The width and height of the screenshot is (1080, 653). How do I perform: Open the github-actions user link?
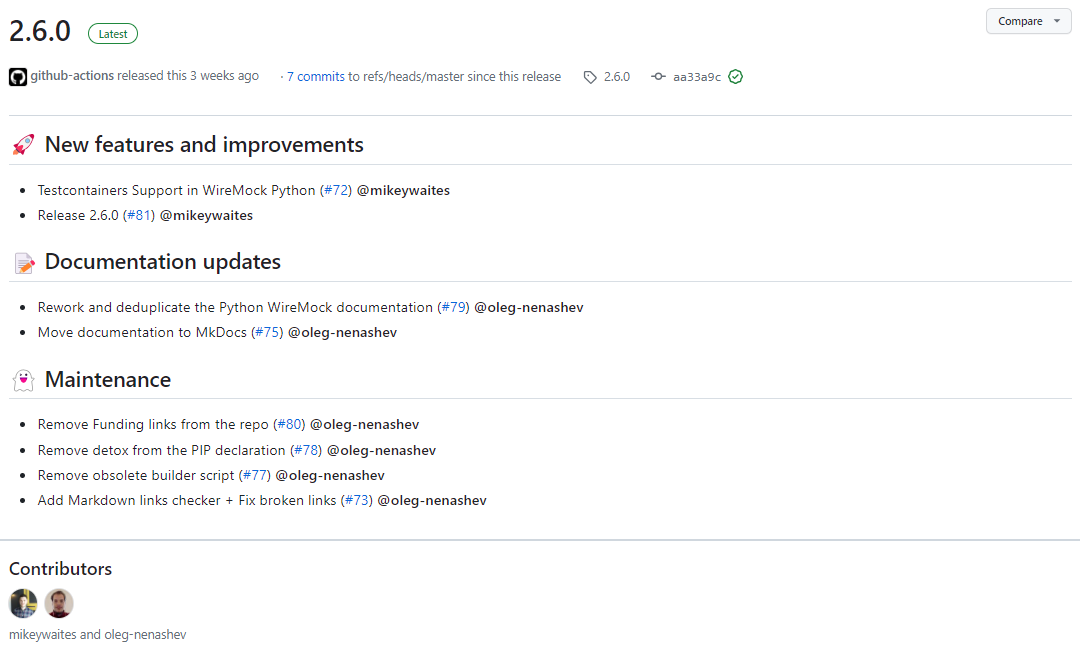pyautogui.click(x=72, y=76)
